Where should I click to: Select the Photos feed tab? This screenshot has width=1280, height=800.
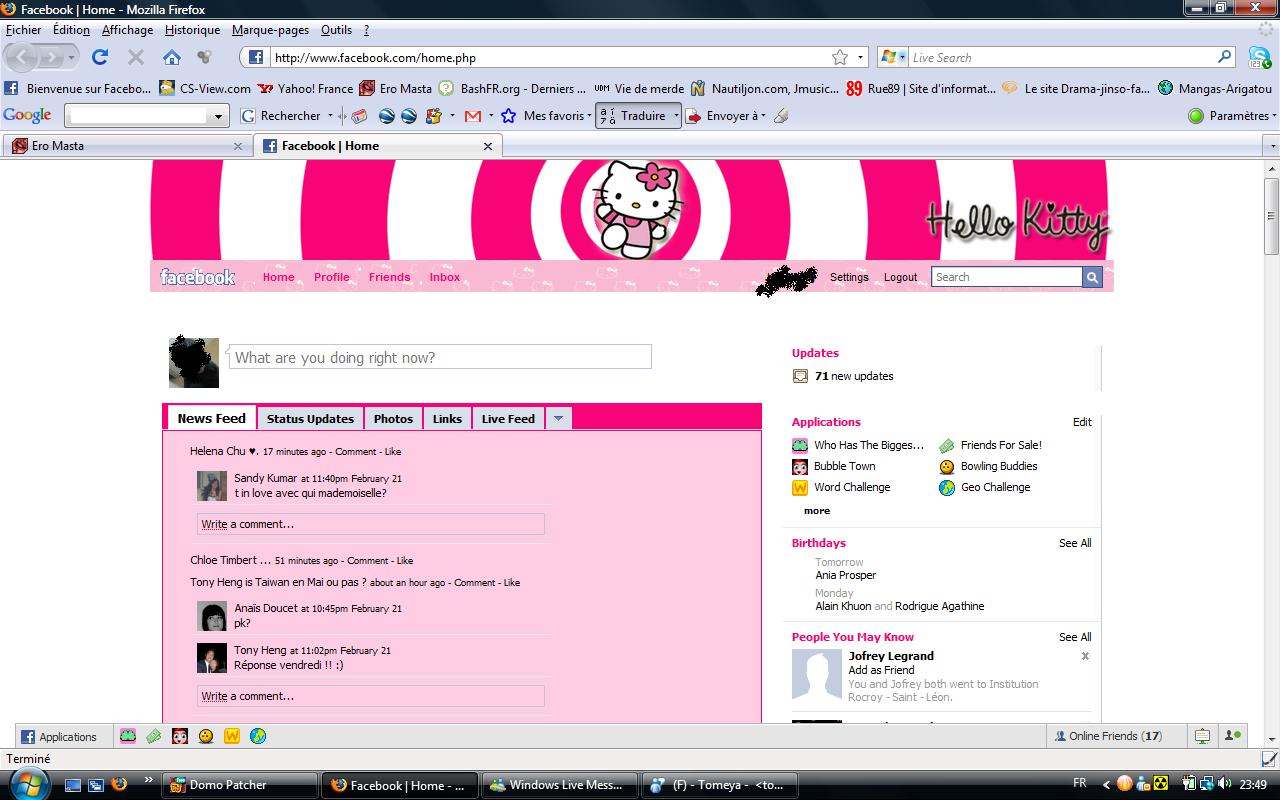(393, 419)
